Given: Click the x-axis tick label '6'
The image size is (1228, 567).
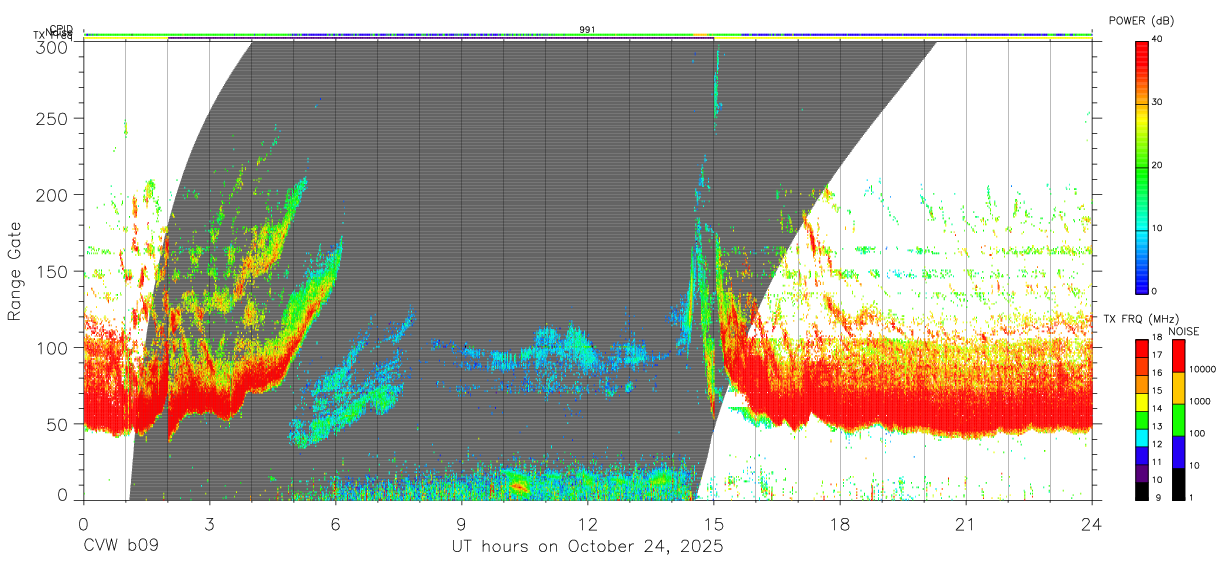Looking at the screenshot, I should pyautogui.click(x=335, y=524).
